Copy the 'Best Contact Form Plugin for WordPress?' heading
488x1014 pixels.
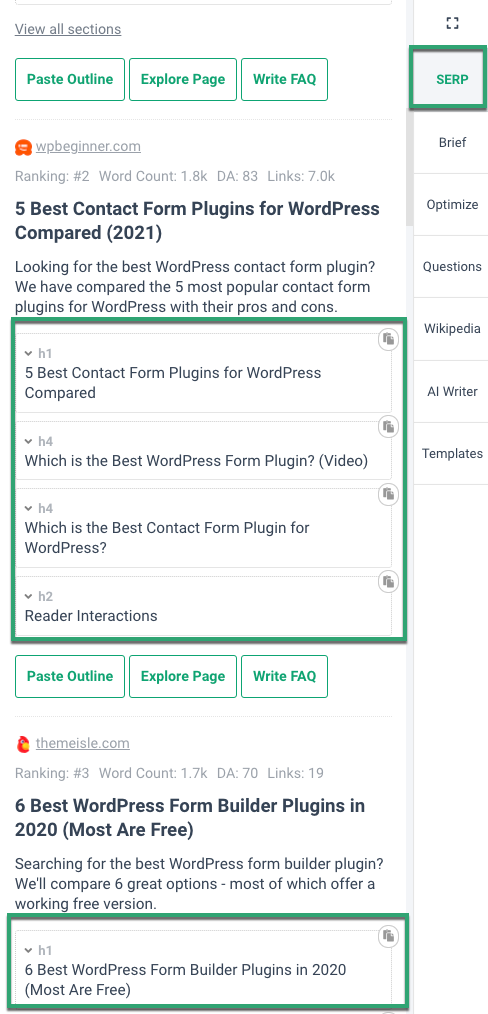[x=388, y=494]
